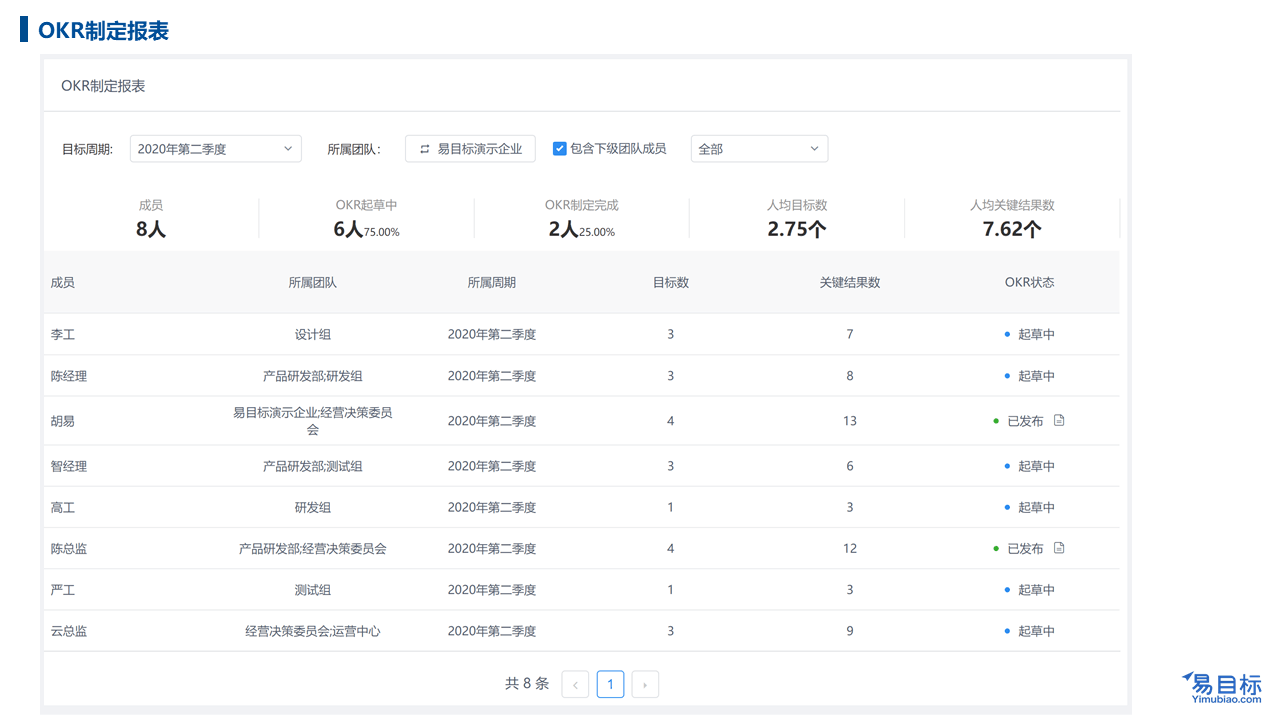Click the OKR制定完成 2人 summary stat
Image resolution: width=1280 pixels, height=720 pixels.
[x=582, y=219]
